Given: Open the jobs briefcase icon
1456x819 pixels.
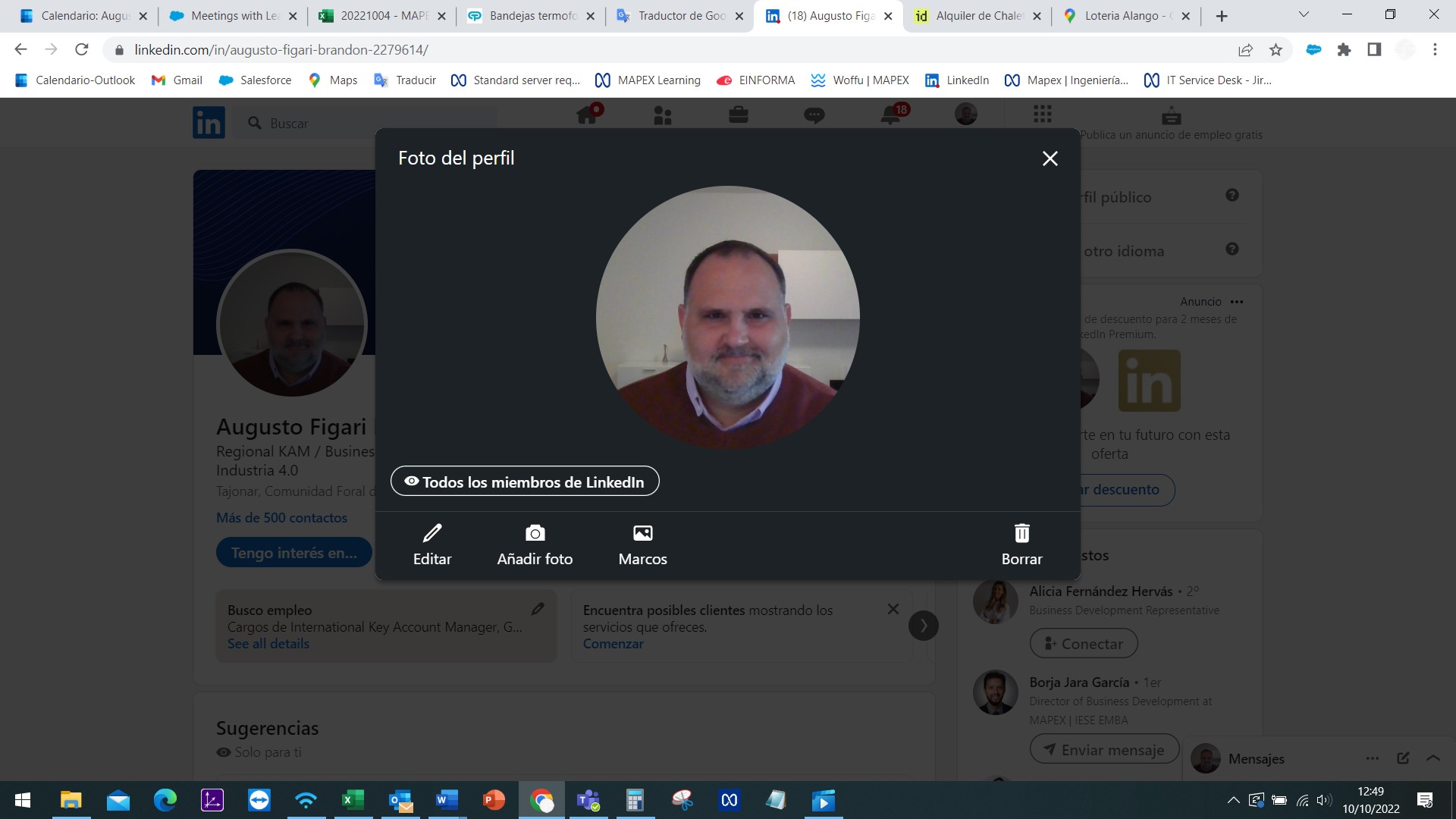Looking at the screenshot, I should pos(738,115).
